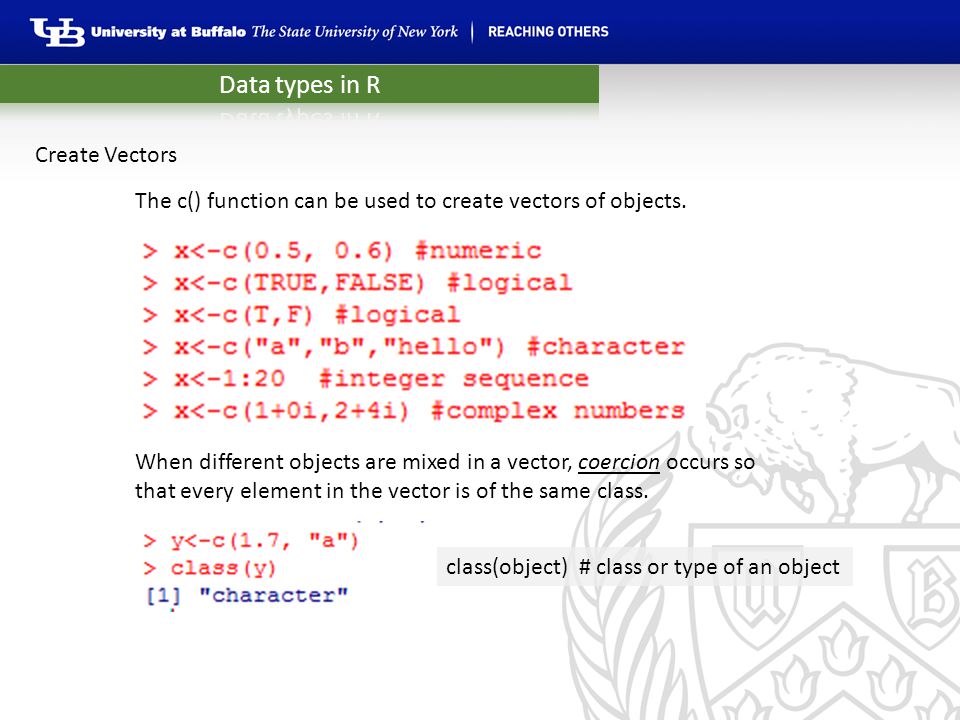This screenshot has height=720, width=960.
Task: Click the c() function description sentence
Action: click(410, 201)
